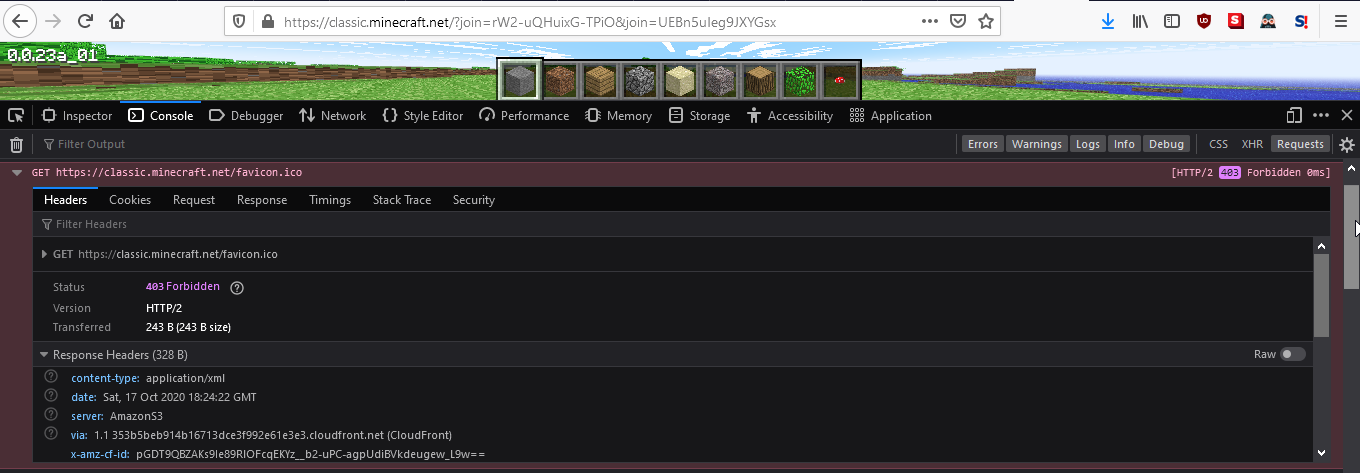Open console settings gear icon
1360x473 pixels.
pyautogui.click(x=1347, y=144)
